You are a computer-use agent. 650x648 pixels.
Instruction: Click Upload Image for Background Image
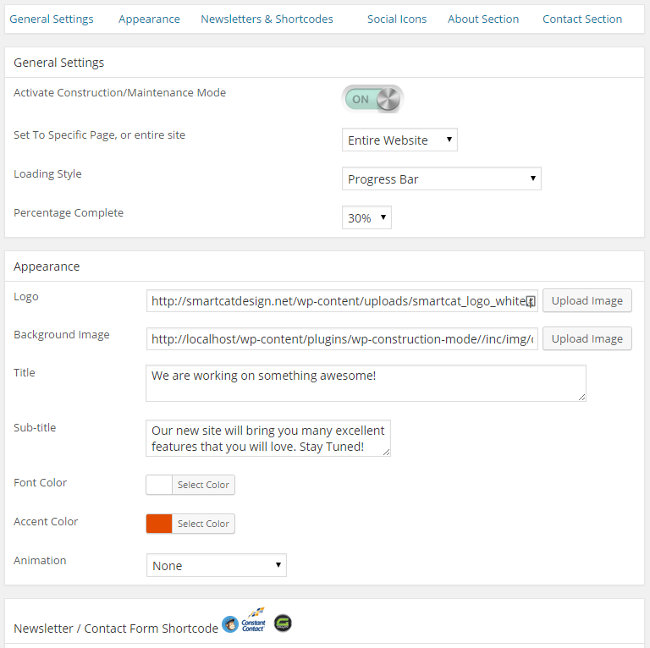click(x=587, y=339)
